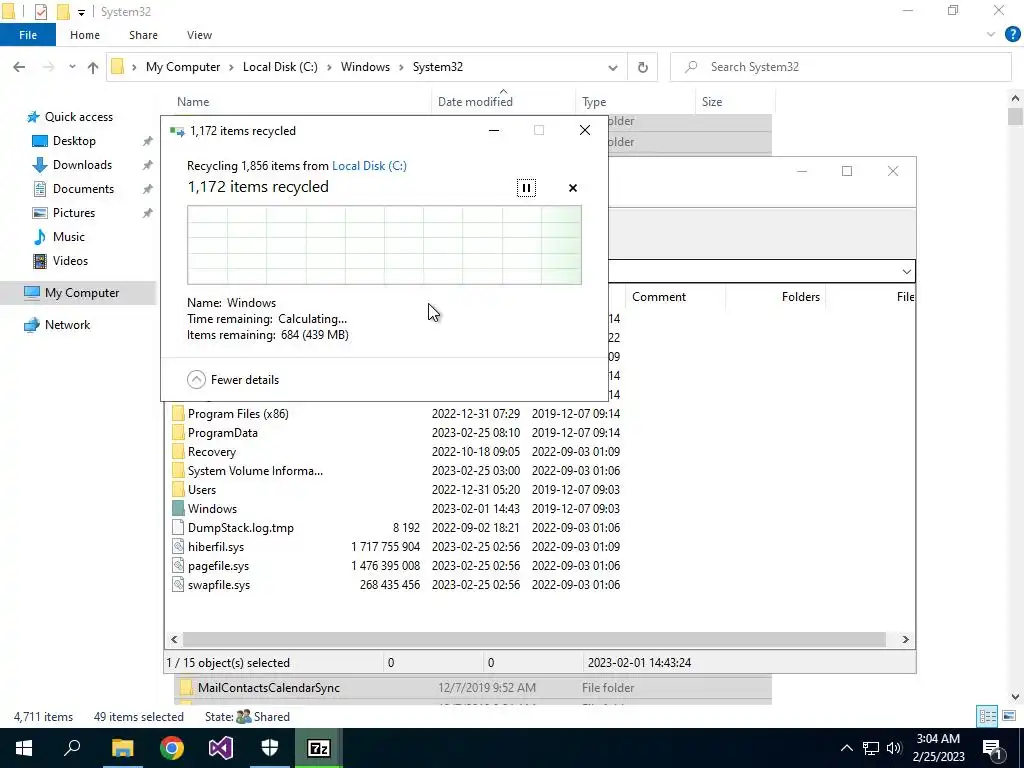1024x768 pixels.
Task: Click the Search System32 box
Action: tap(840, 67)
